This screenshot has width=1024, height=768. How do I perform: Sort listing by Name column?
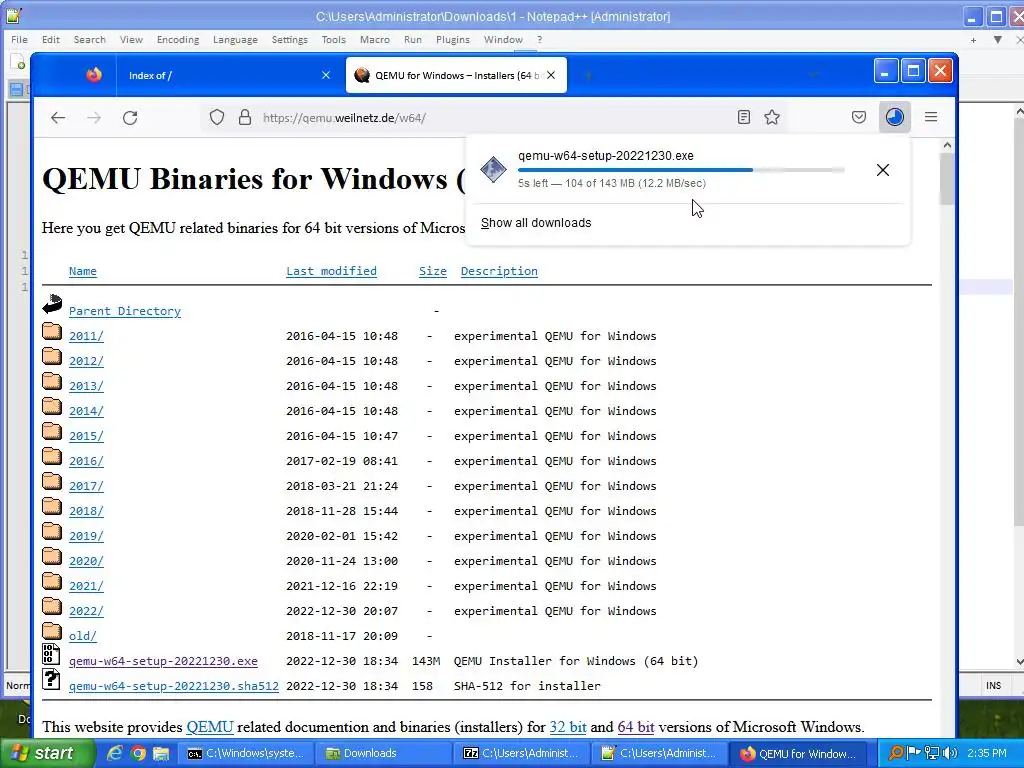coord(83,271)
